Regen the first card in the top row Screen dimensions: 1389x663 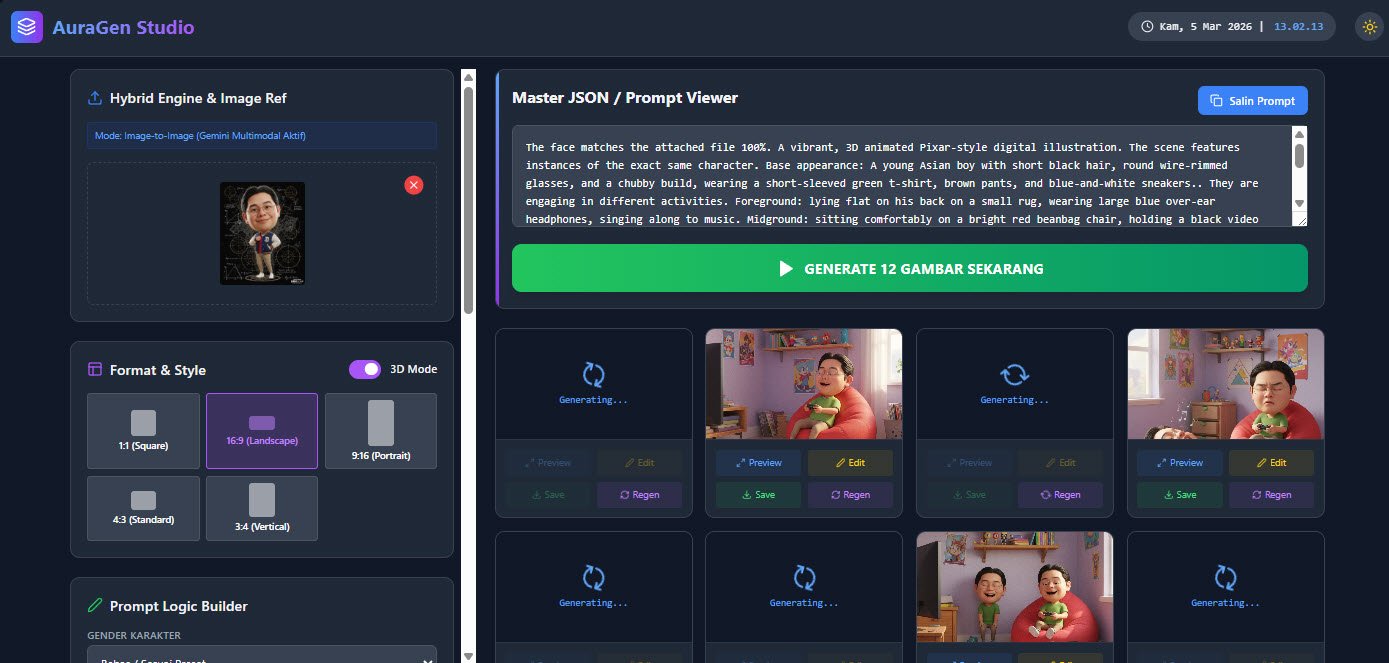[640, 495]
